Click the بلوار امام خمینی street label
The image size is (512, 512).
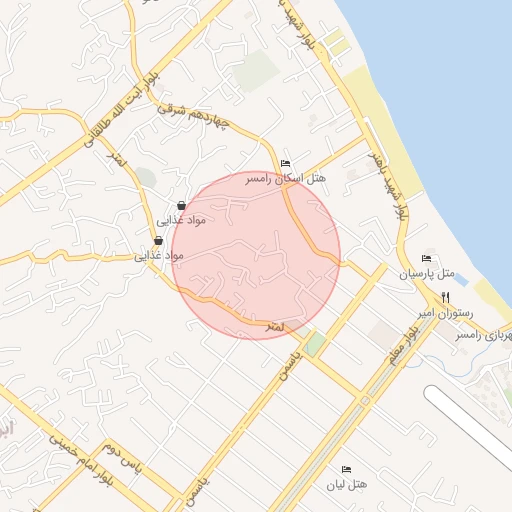(x=81, y=460)
